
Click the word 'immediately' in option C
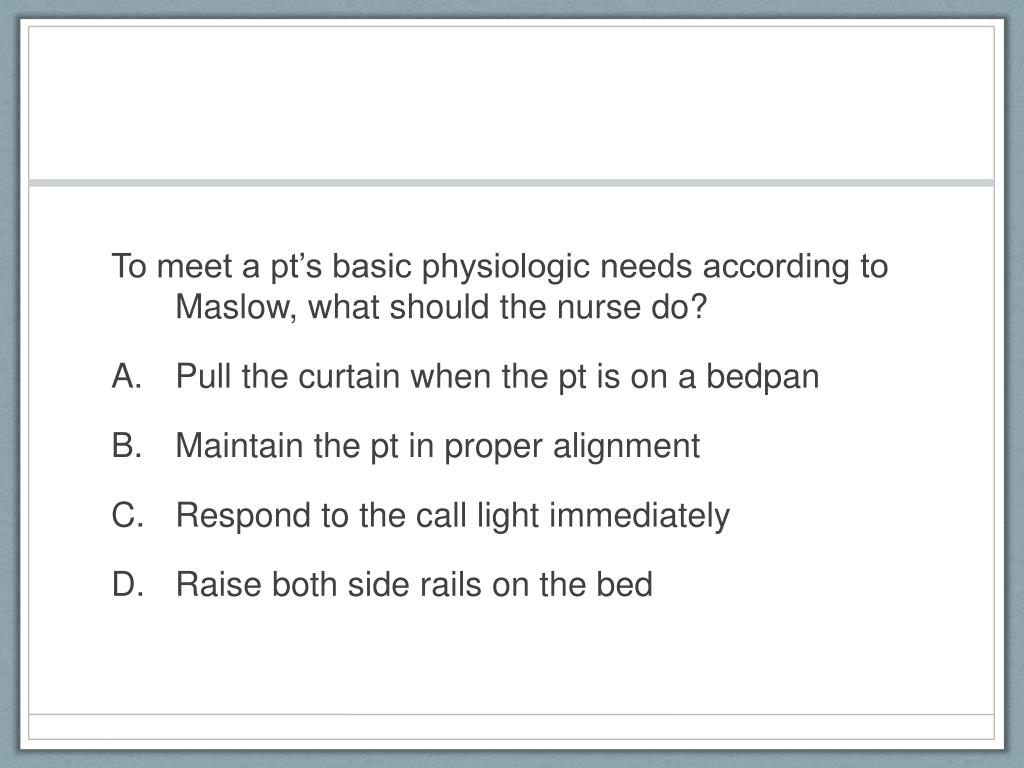pos(639,515)
